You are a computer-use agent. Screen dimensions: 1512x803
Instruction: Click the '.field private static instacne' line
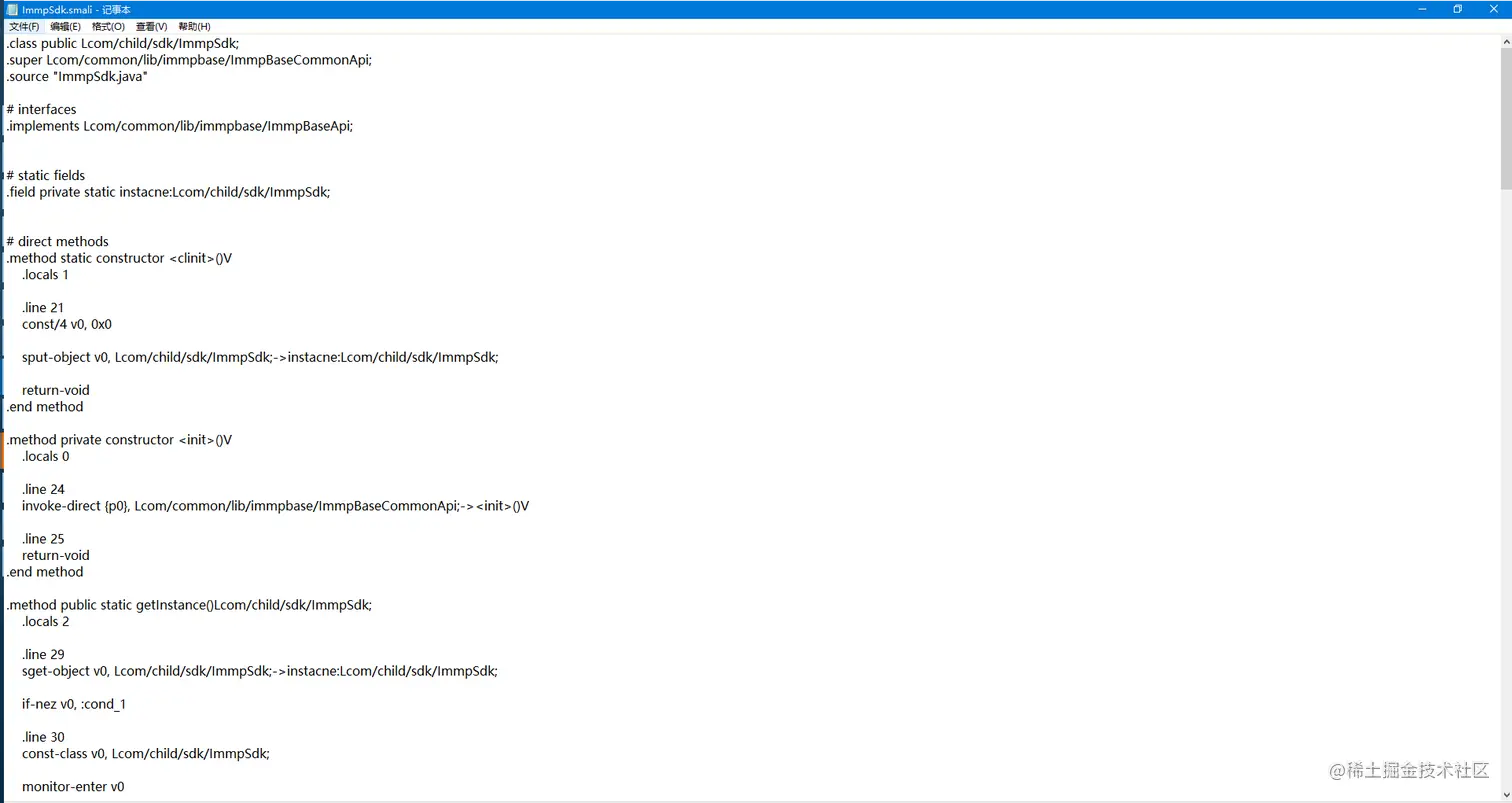(x=168, y=192)
